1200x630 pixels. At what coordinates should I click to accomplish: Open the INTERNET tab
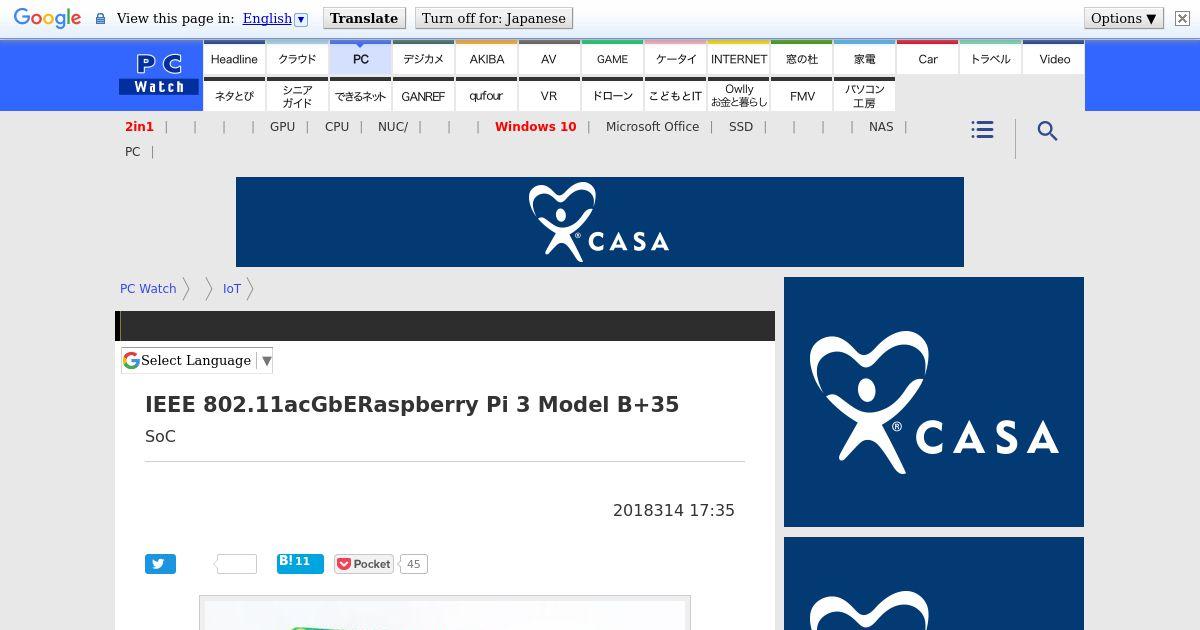click(x=739, y=59)
